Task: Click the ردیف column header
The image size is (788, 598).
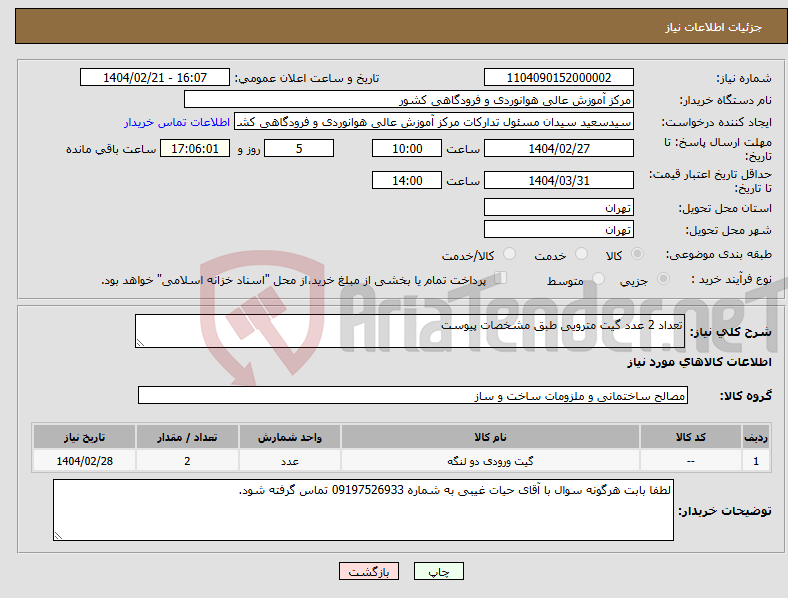Action: coord(756,437)
